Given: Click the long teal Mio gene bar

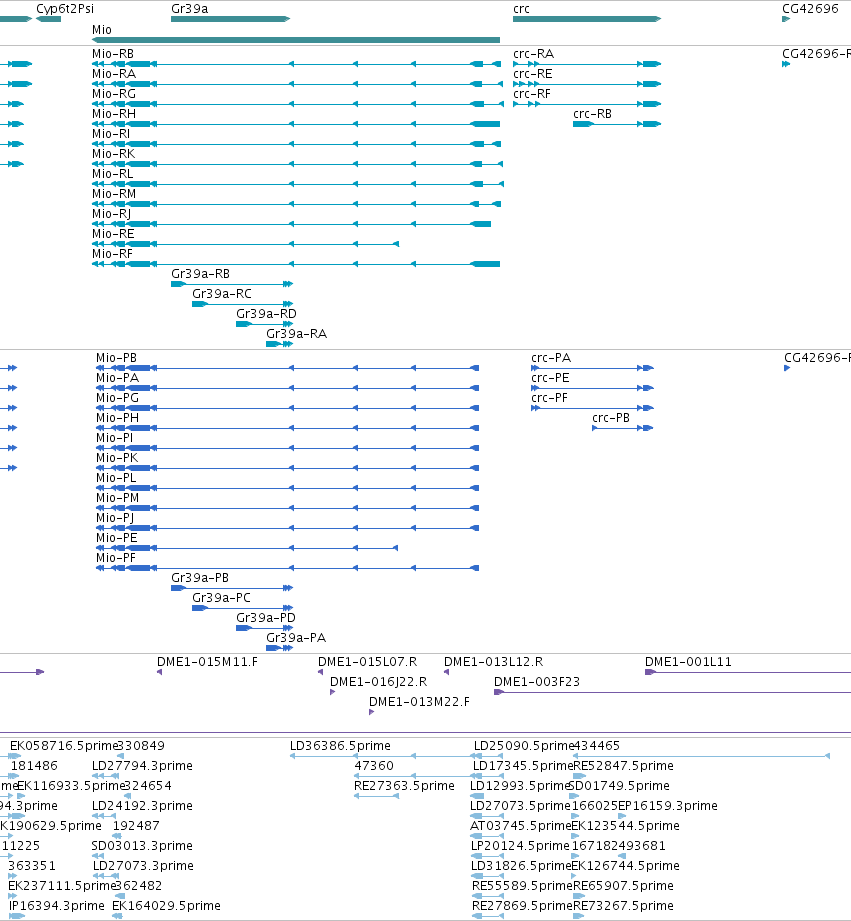Looking at the screenshot, I should 296,40.
